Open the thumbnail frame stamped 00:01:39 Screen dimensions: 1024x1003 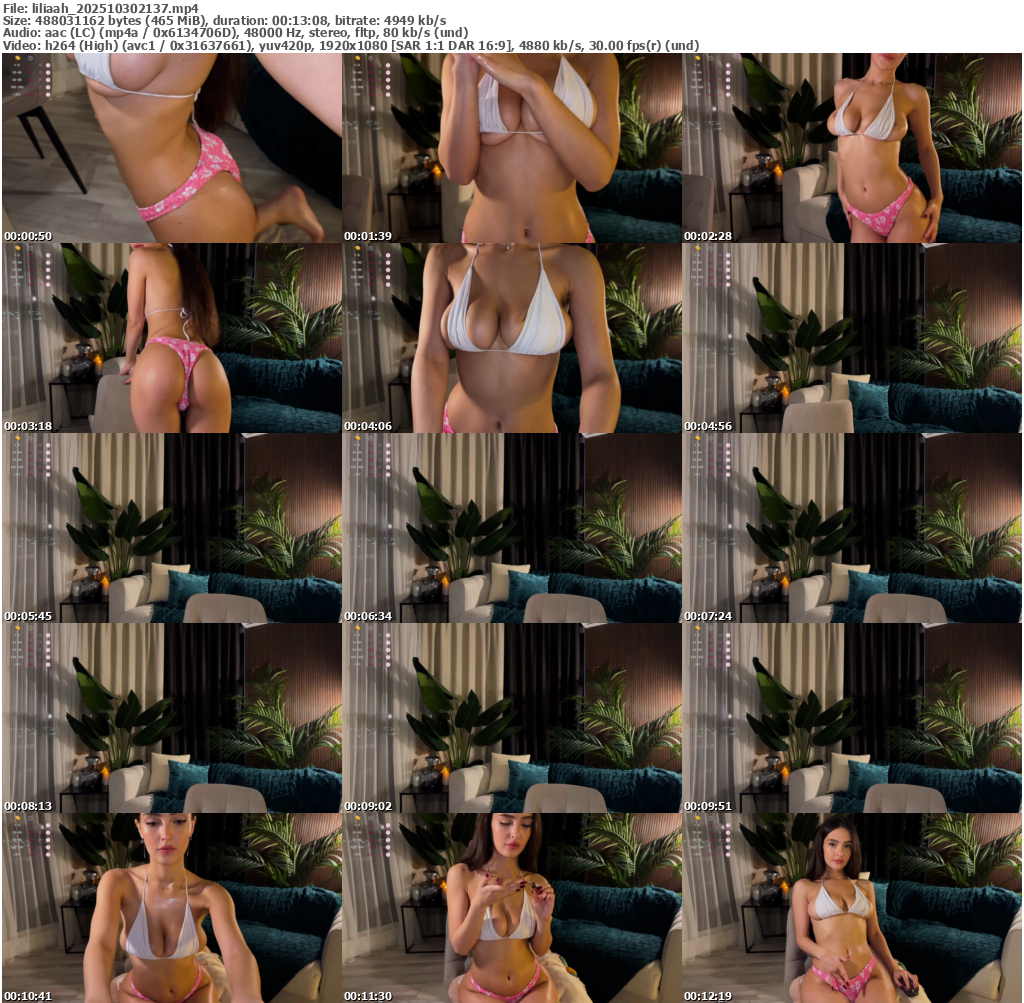coord(512,148)
